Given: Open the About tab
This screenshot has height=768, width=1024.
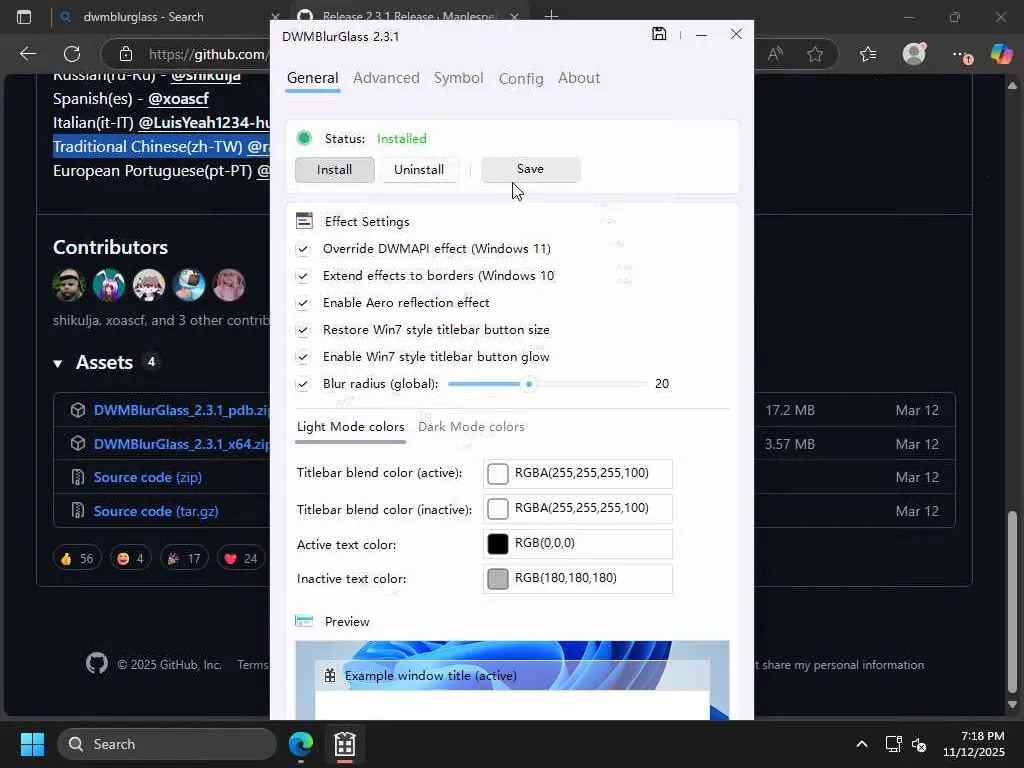Looking at the screenshot, I should point(579,78).
